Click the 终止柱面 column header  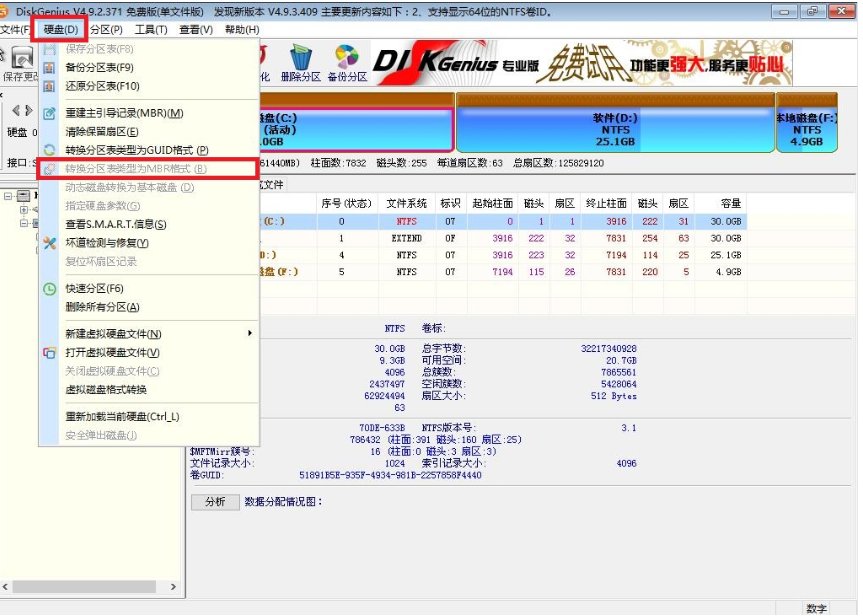tap(607, 204)
